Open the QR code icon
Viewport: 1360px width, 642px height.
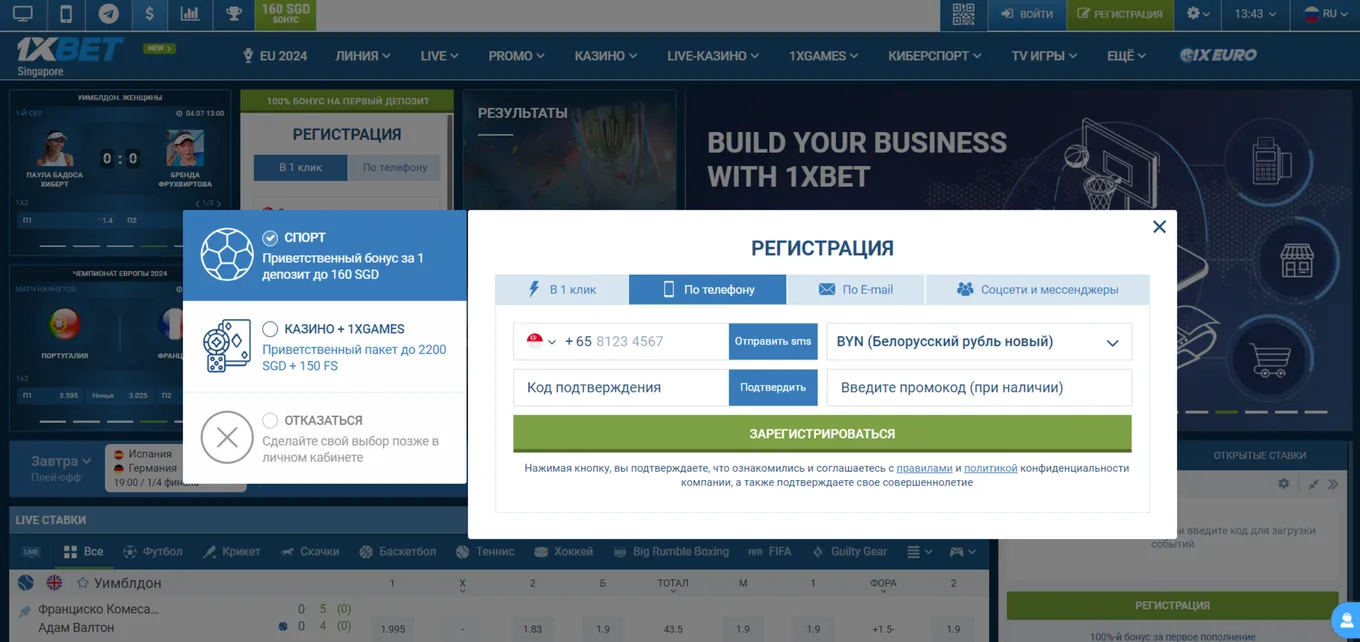[x=963, y=14]
